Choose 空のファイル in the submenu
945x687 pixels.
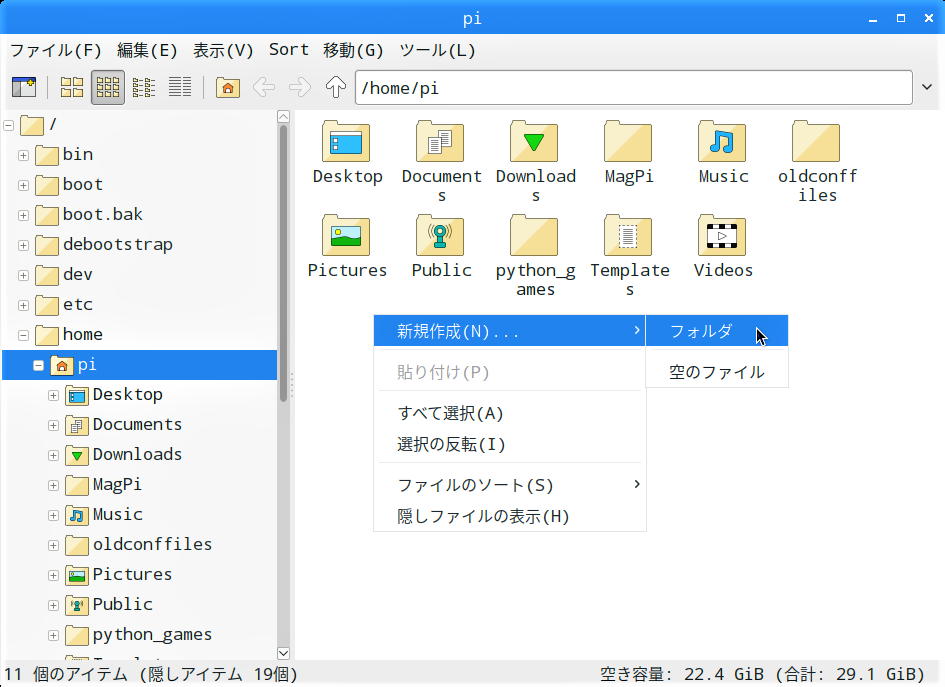click(717, 372)
